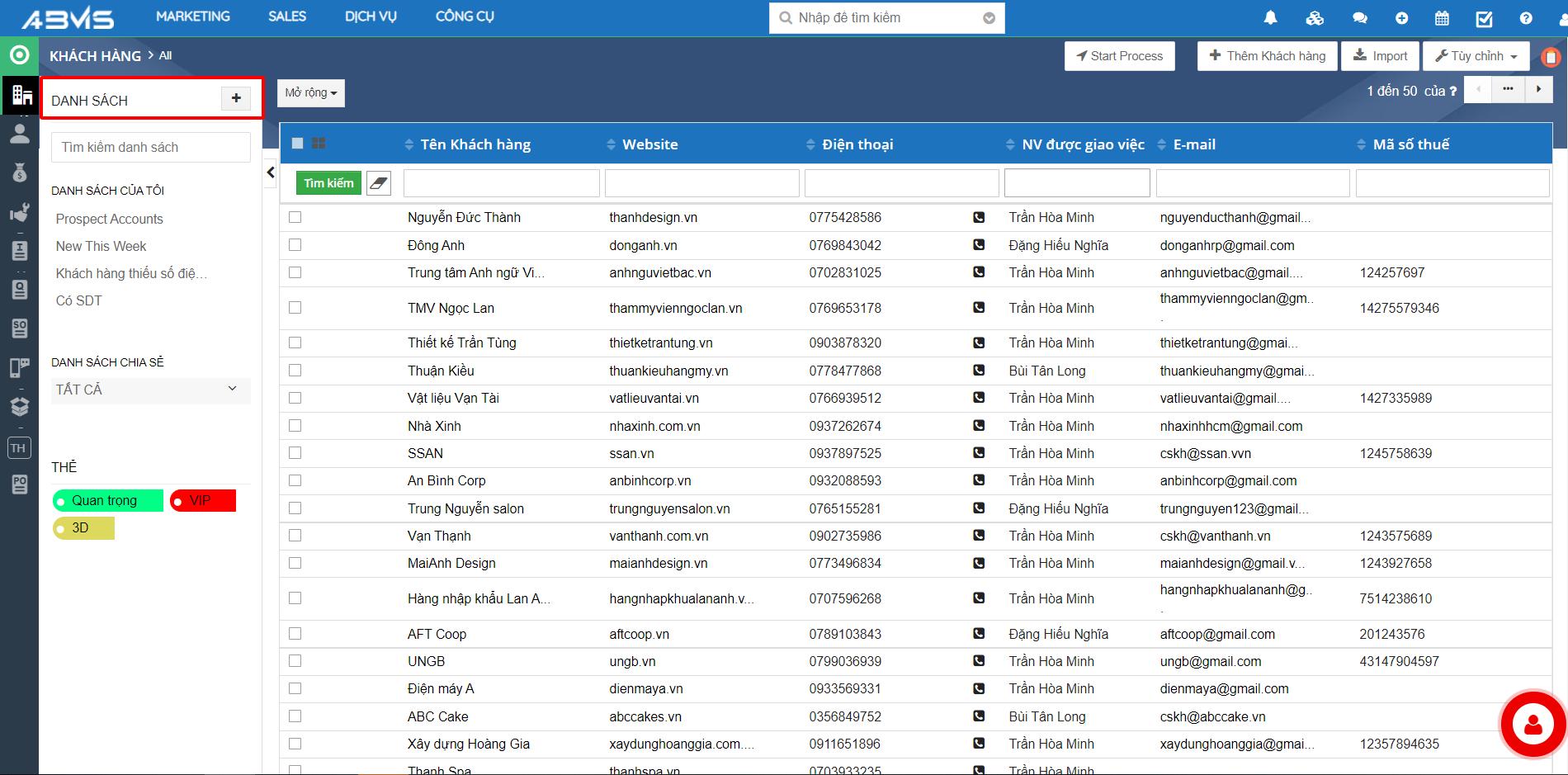
Task: Toggle the select-all checkbox in table header
Action: pos(298,144)
